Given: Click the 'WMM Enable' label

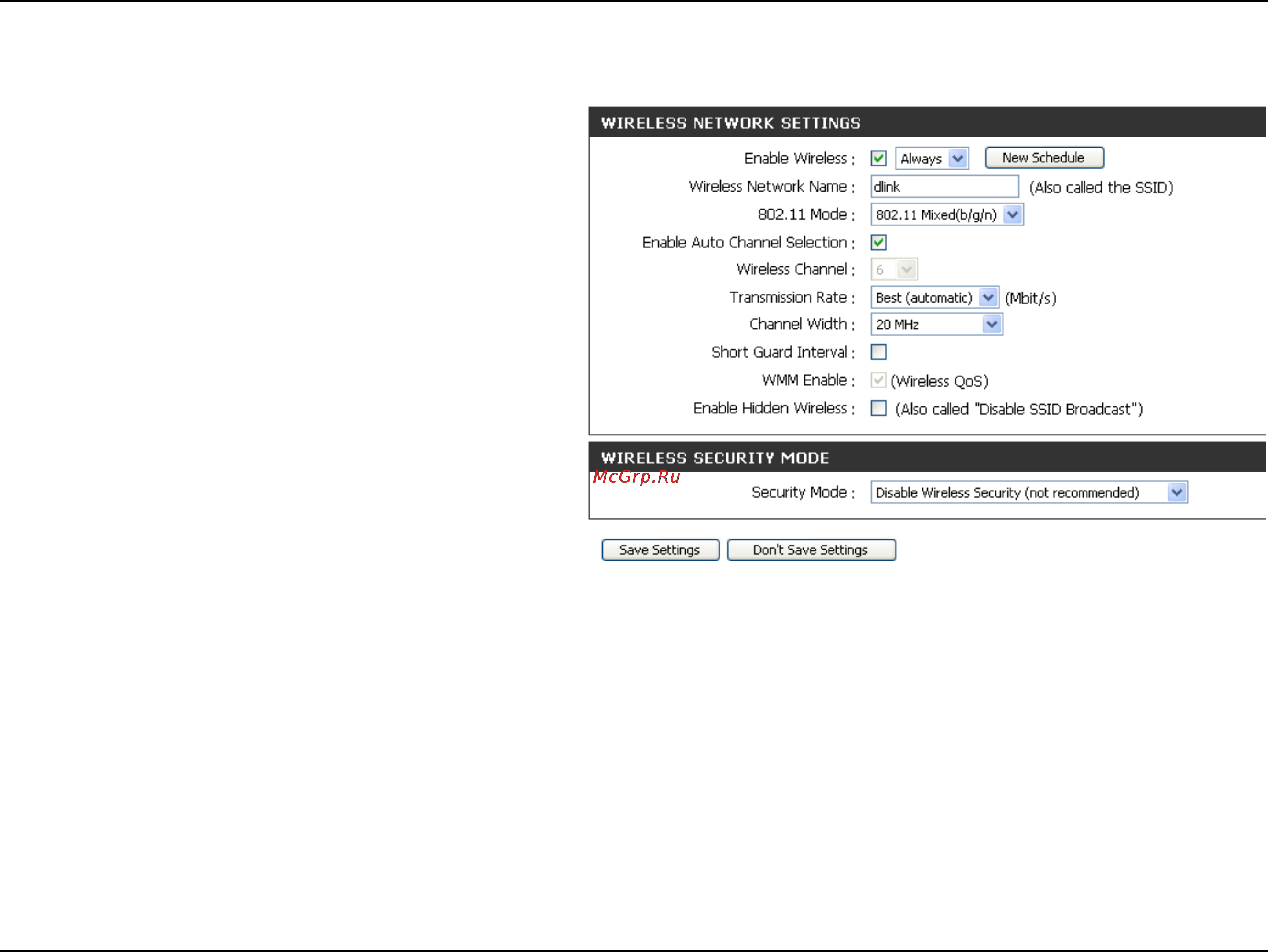Looking at the screenshot, I should tap(808, 380).
